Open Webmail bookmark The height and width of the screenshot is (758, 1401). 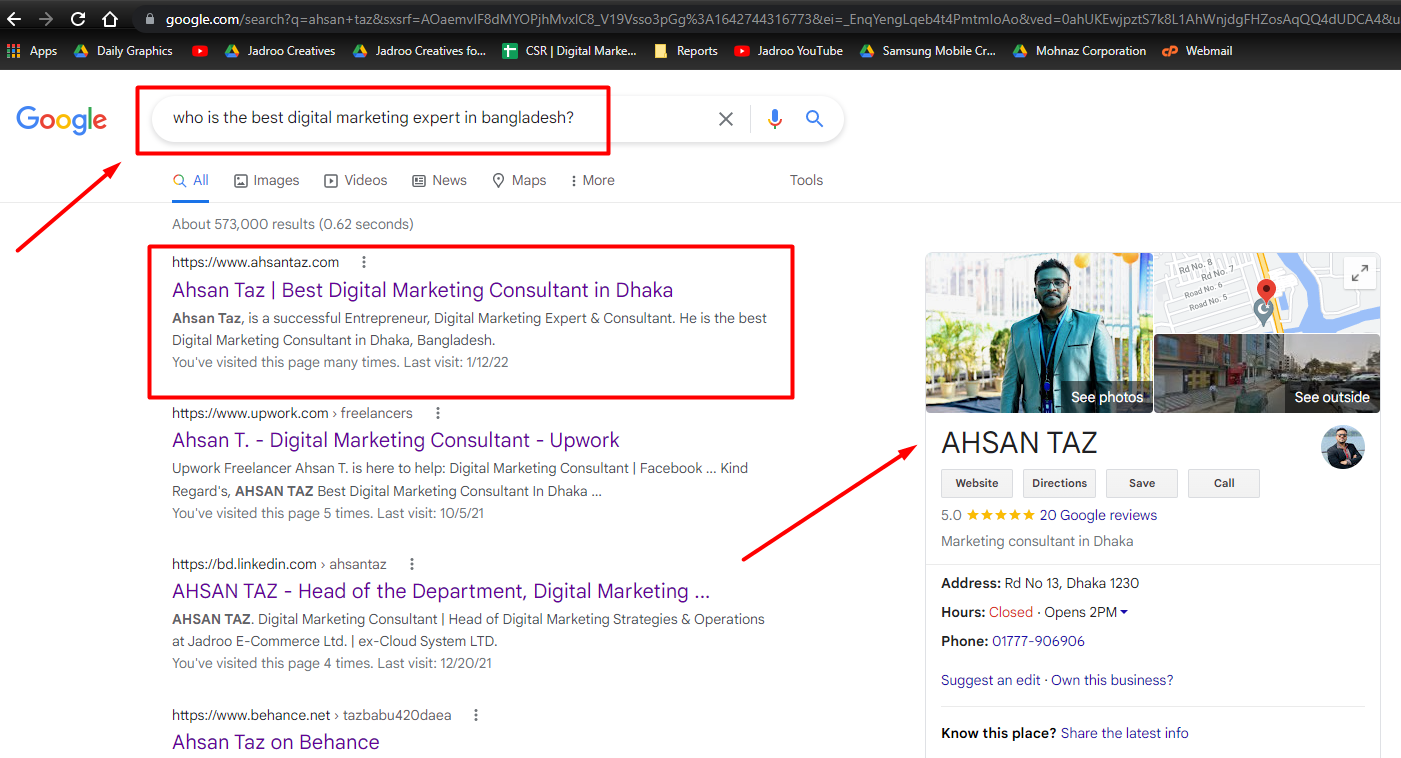1197,51
